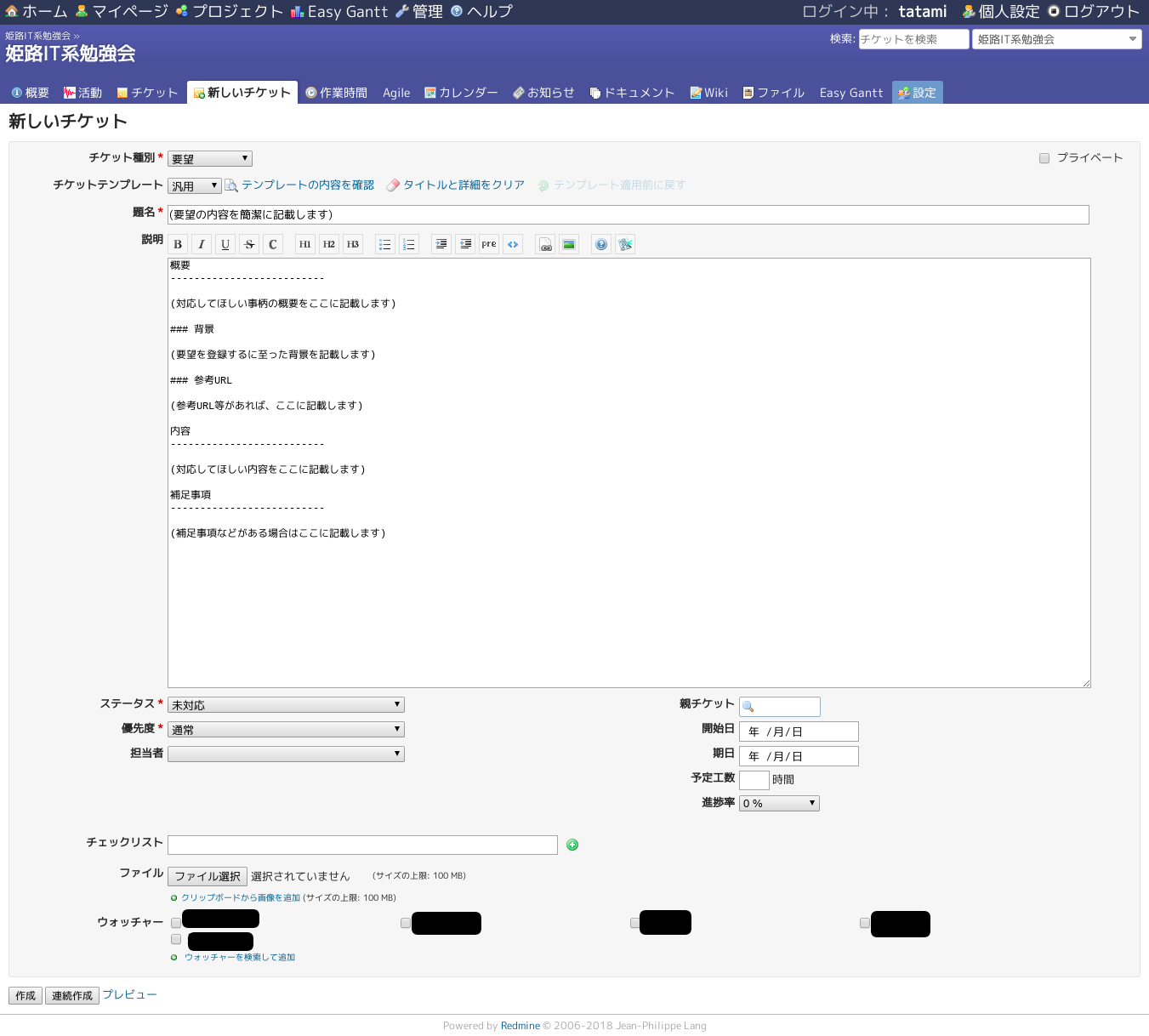Insert a preformatted text block using pre icon
The image size is (1149, 1036).
(x=488, y=244)
